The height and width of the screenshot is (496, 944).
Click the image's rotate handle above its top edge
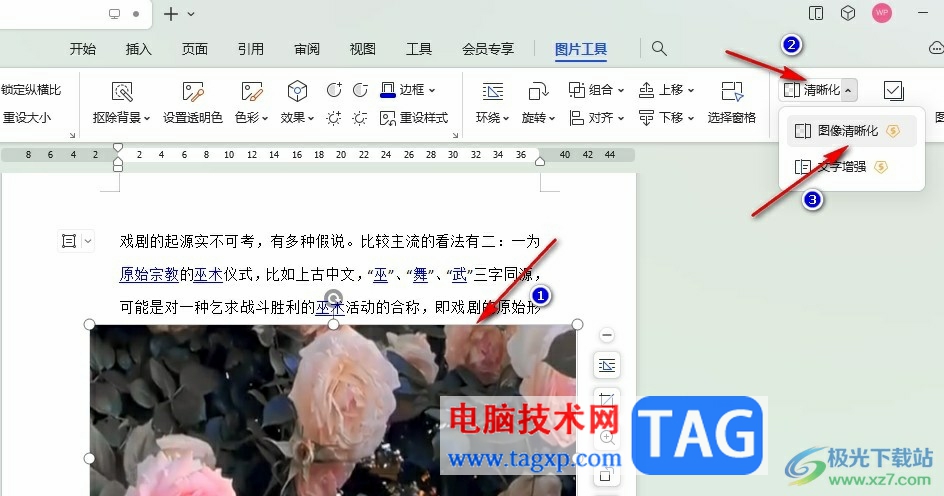[x=333, y=298]
